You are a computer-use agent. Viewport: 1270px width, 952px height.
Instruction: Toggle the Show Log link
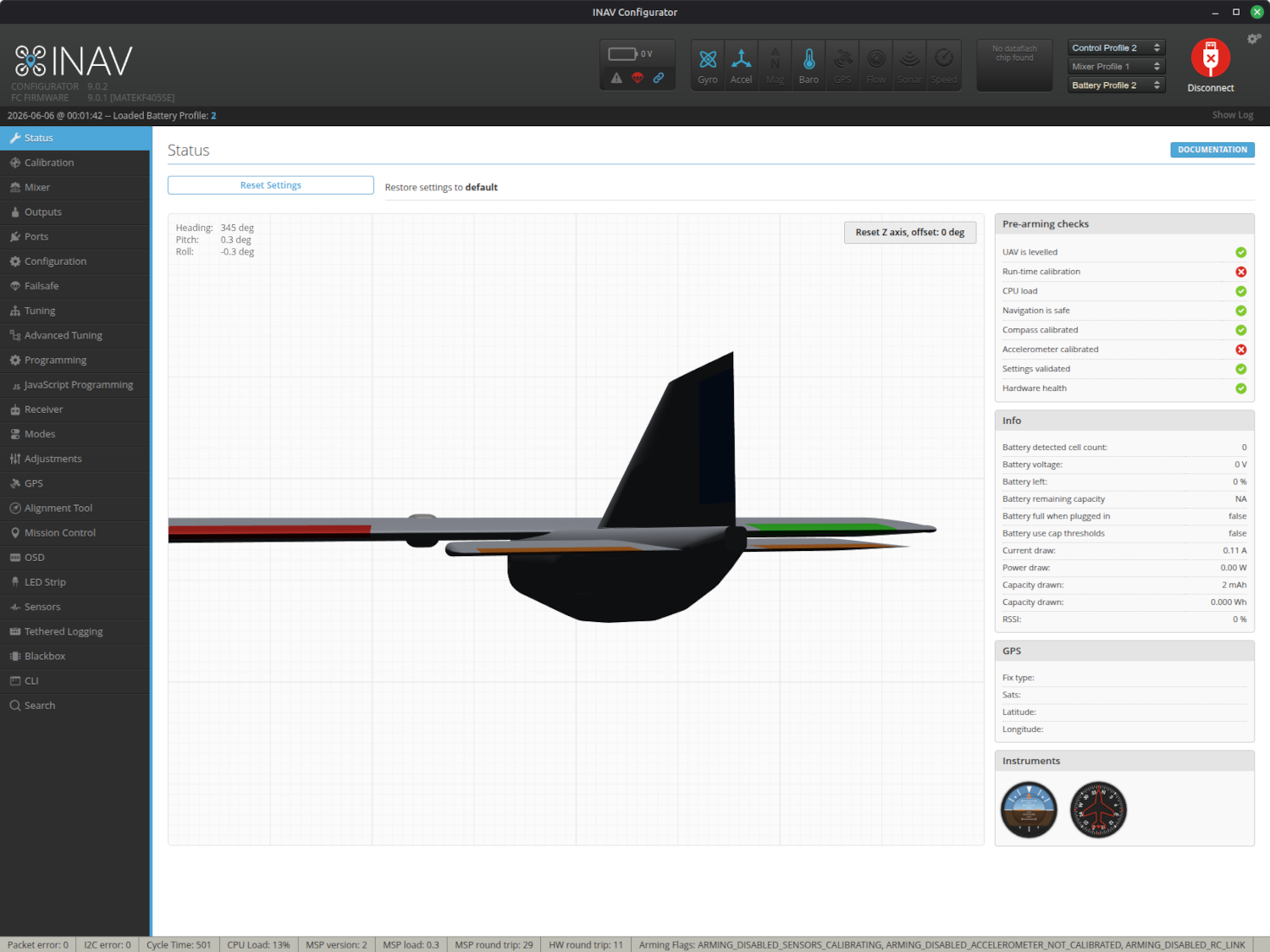coord(1232,115)
